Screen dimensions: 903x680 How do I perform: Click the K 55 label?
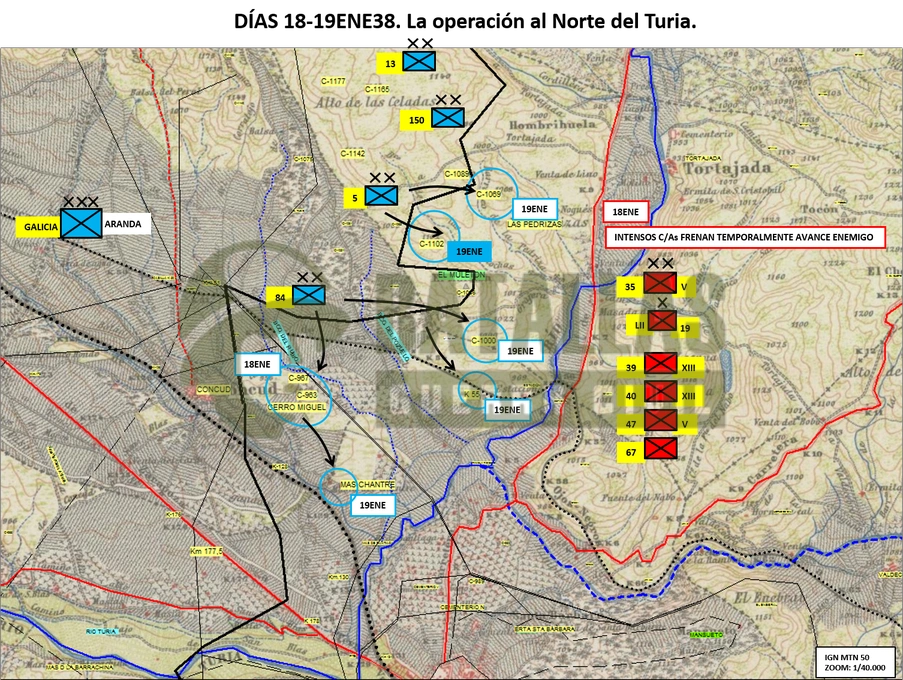click(x=472, y=394)
